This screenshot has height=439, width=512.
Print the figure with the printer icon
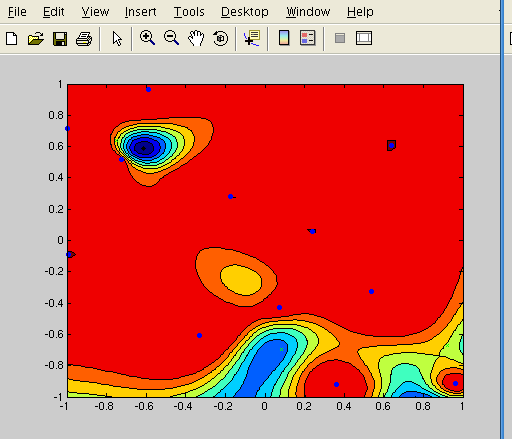(84, 39)
